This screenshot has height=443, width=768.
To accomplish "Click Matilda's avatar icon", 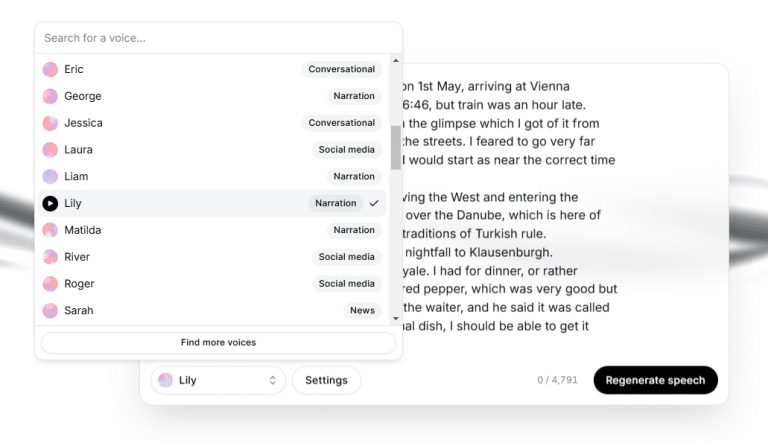I will click(50, 230).
